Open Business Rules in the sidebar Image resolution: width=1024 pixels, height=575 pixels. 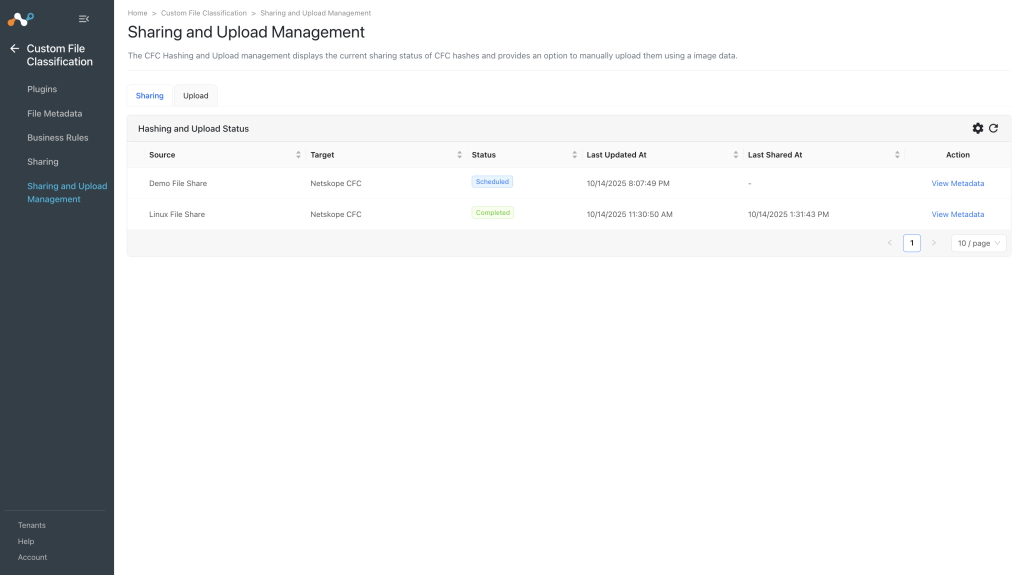(x=57, y=138)
